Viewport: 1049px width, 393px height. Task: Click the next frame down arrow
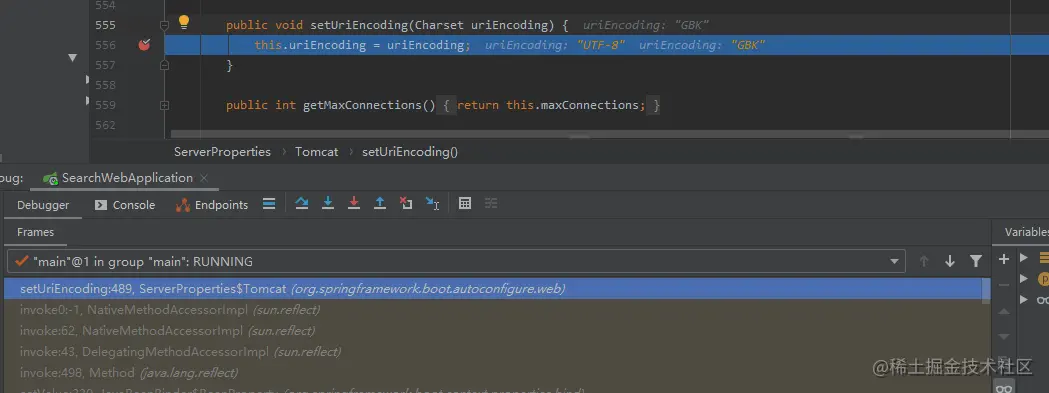click(950, 261)
